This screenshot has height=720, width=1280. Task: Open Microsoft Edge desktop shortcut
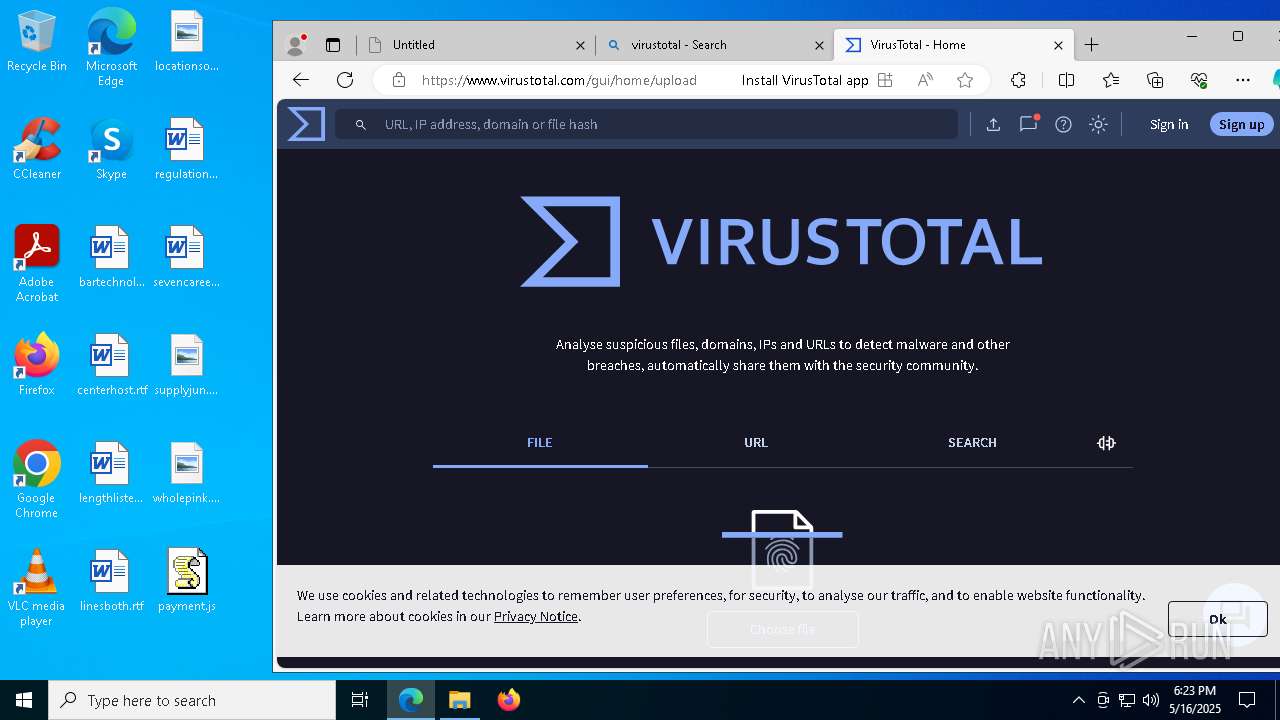point(111,48)
